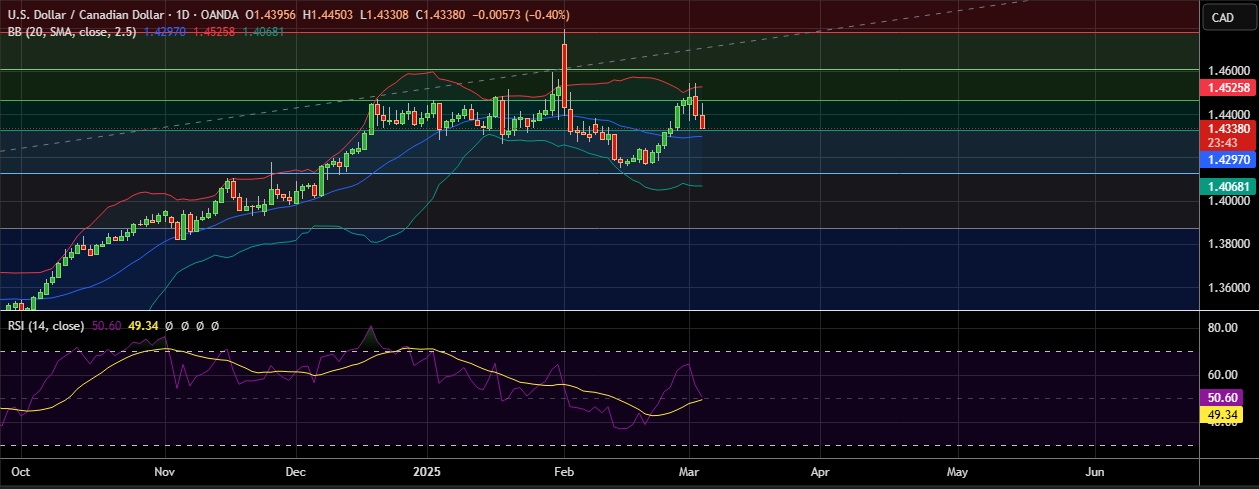Screen dimensions: 1259x489
Task: Click the 2025 label on time axis
Action: [x=427, y=470]
